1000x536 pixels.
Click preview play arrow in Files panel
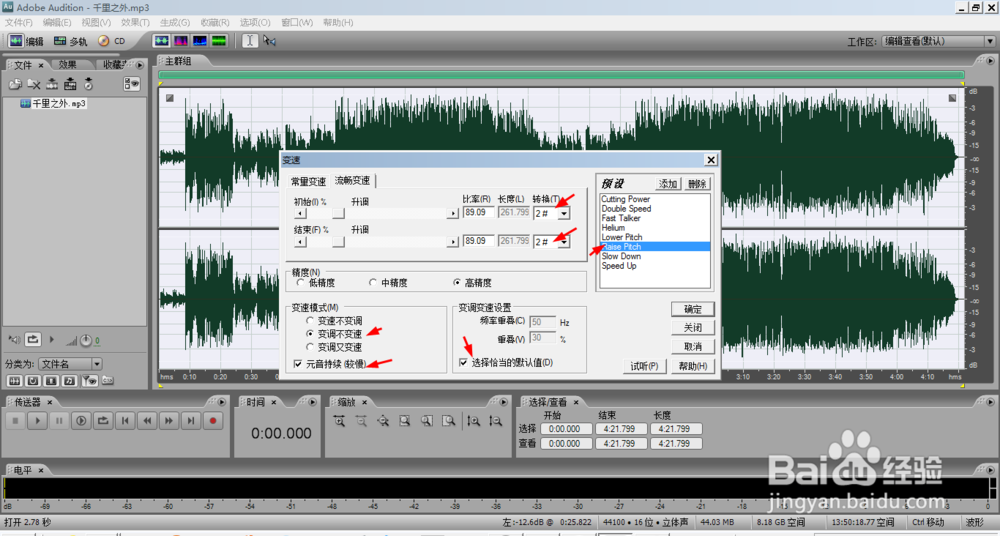tap(52, 340)
